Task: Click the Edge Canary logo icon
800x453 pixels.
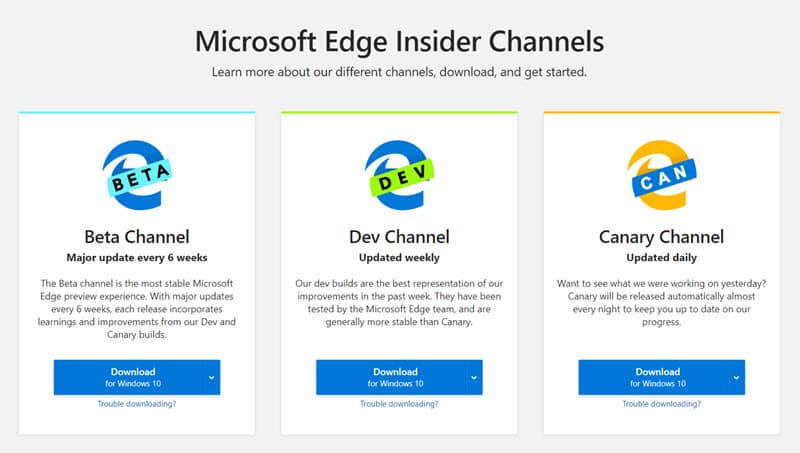Action: [661, 175]
